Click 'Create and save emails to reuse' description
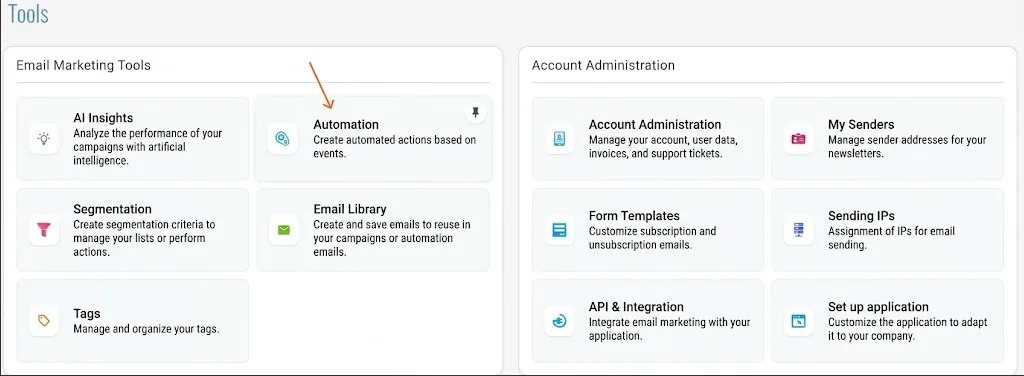 coord(392,238)
